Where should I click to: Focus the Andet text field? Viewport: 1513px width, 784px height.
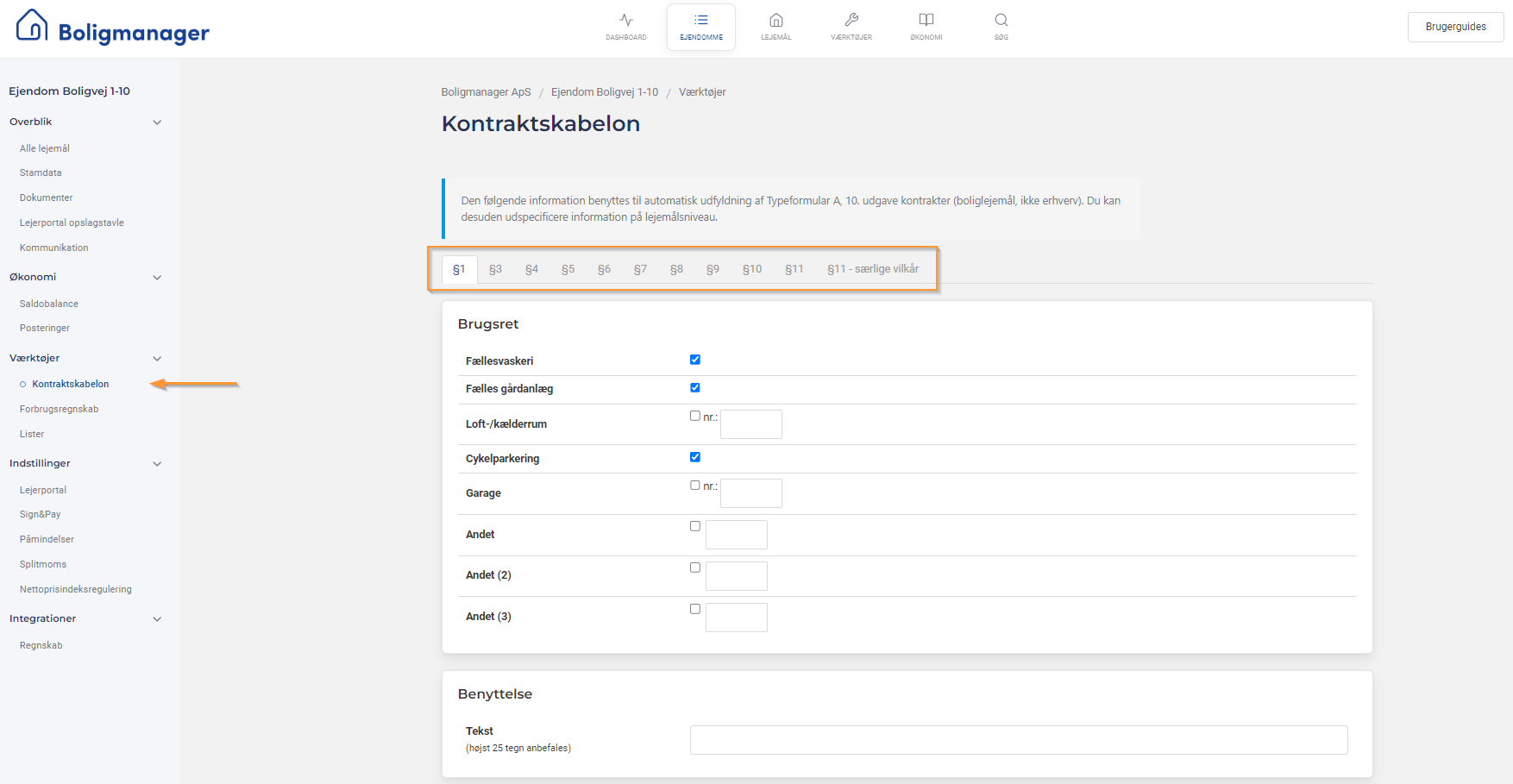737,535
